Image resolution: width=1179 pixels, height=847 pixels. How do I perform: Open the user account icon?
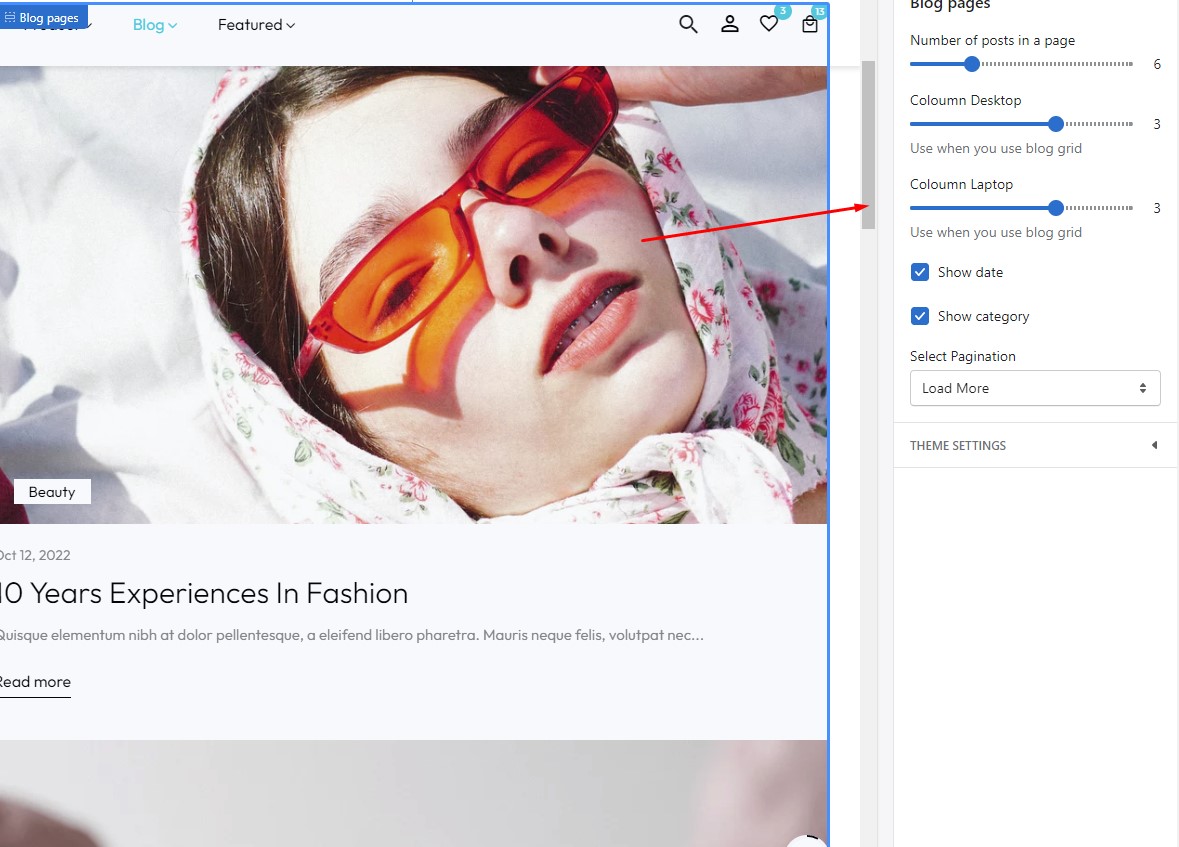click(x=730, y=24)
